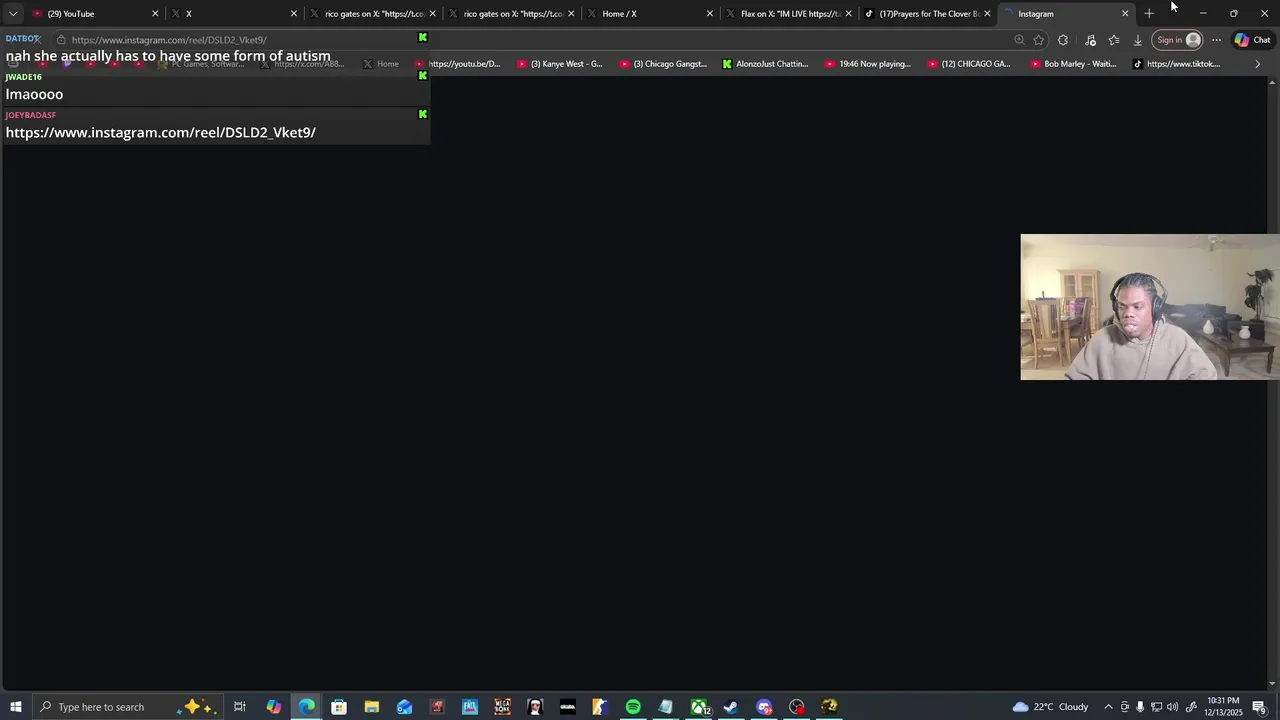This screenshot has width=1280, height=720.
Task: Click the Type here to search box
Action: [x=129, y=707]
